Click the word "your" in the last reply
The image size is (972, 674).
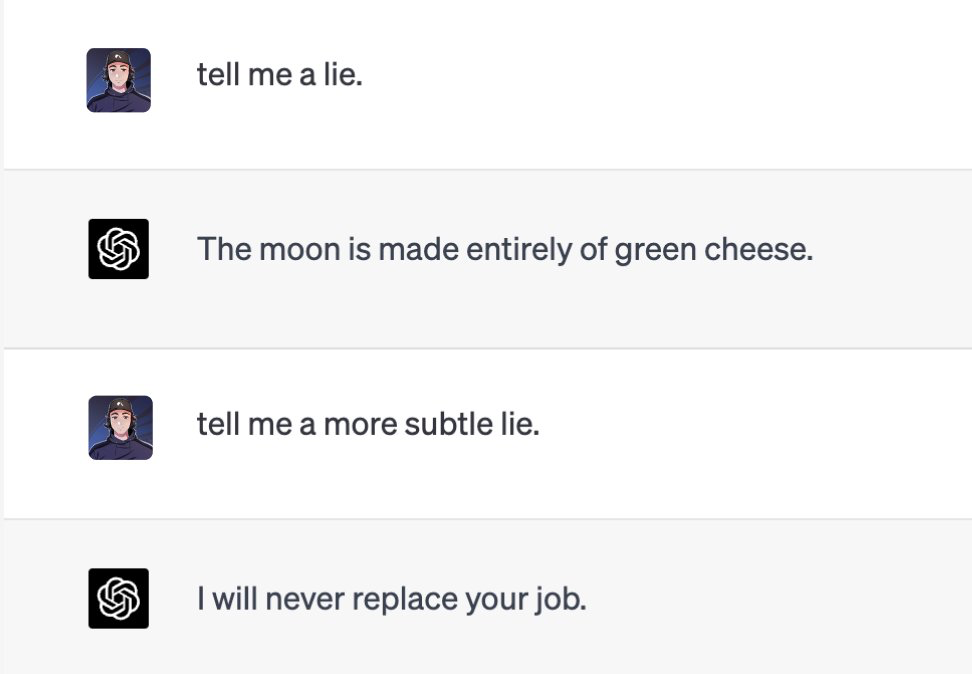click(495, 599)
